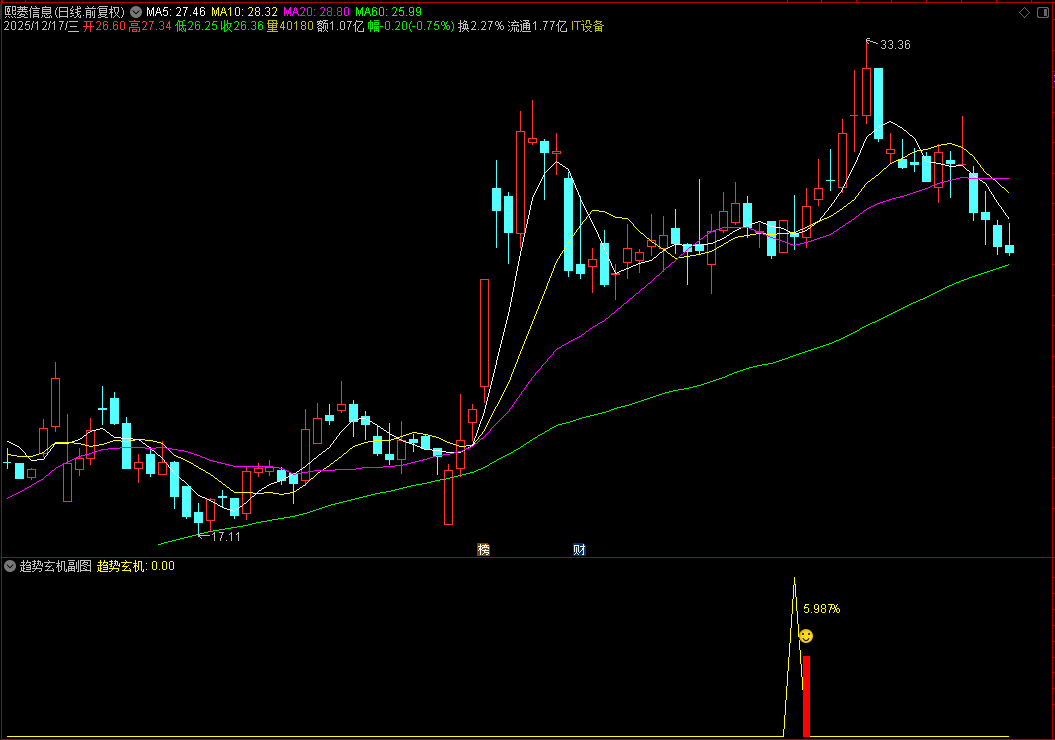Click the IT设备 sector link
The width and height of the screenshot is (1055, 740).
587,26
